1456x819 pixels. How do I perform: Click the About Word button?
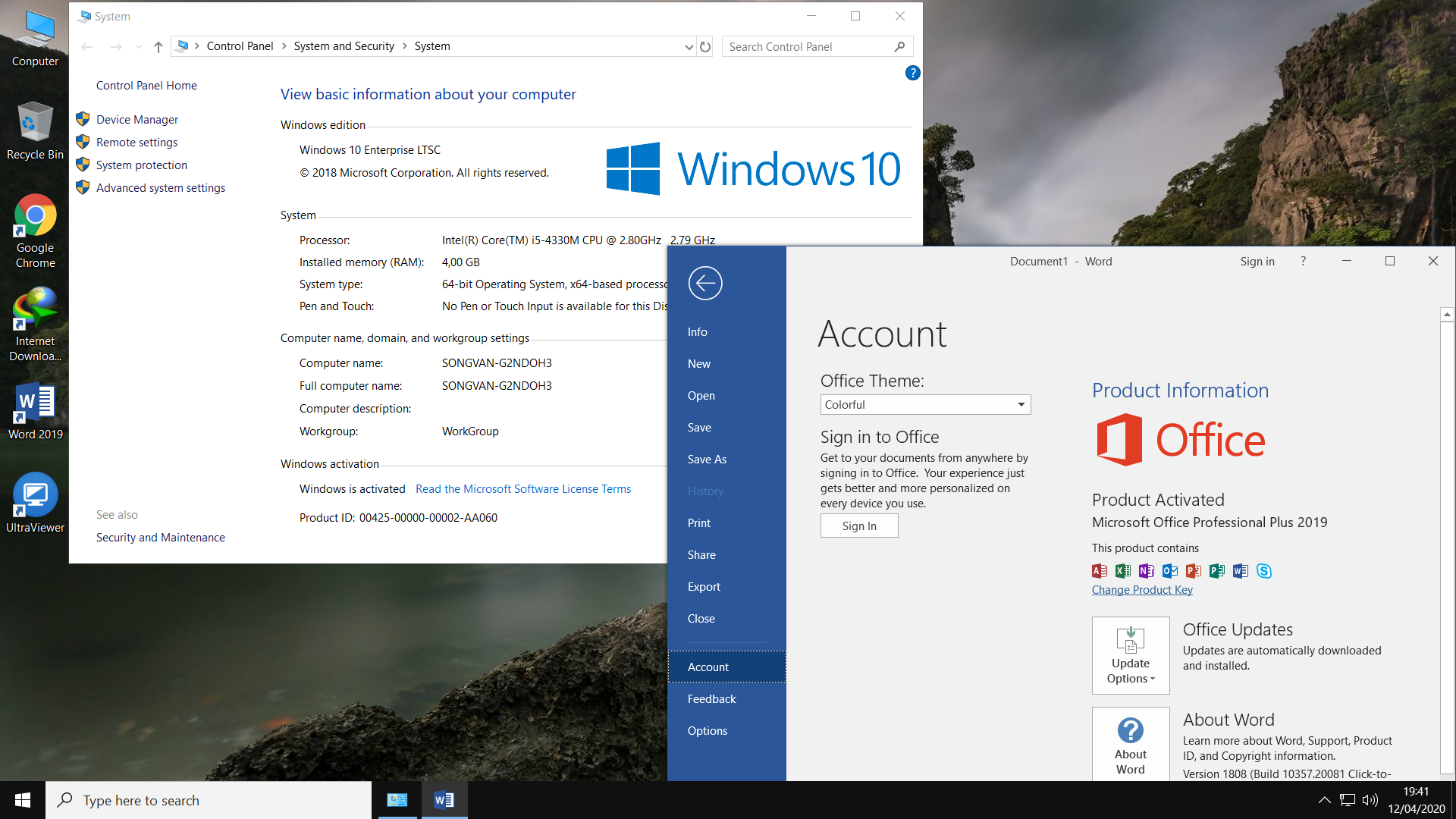pos(1131,744)
